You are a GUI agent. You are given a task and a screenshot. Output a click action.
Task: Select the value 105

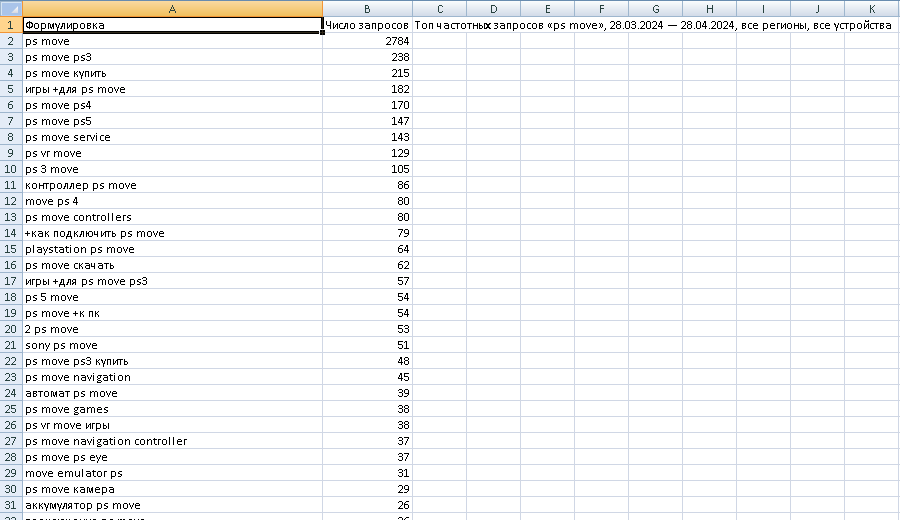pos(367,169)
